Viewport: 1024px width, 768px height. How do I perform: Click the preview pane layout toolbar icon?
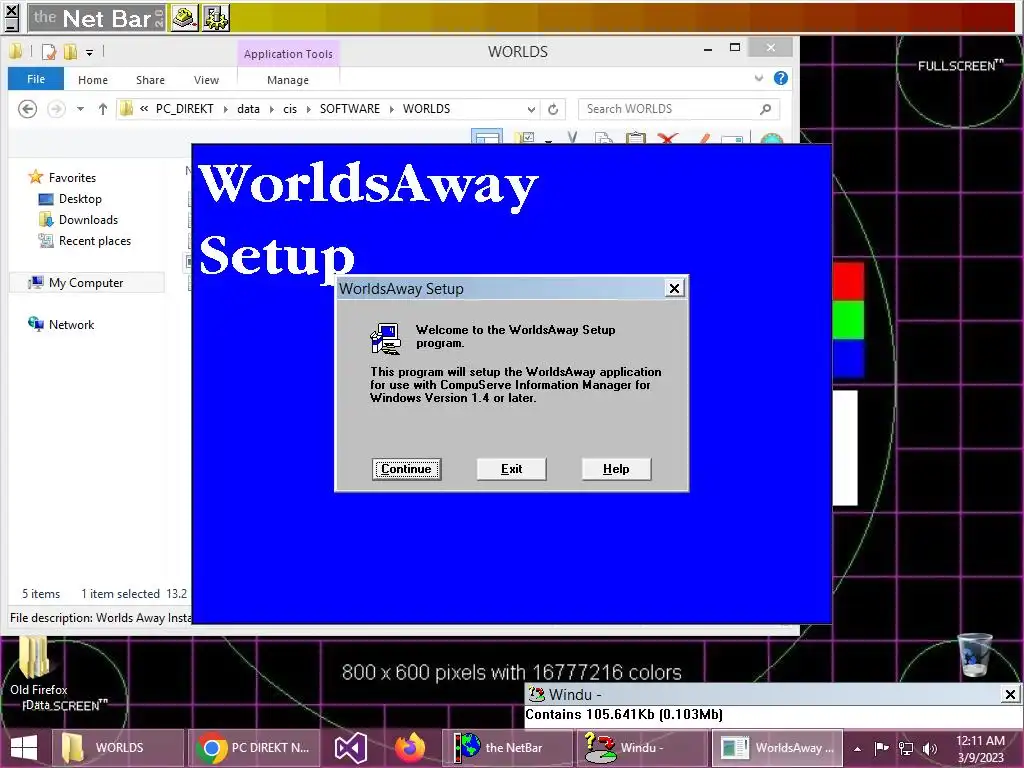[x=487, y=136]
